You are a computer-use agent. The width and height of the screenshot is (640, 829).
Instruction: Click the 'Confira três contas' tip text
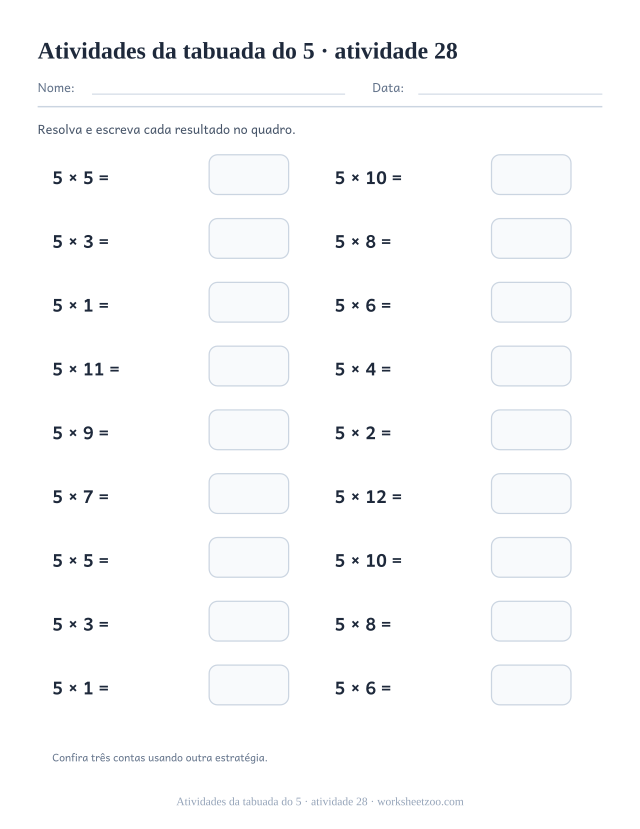click(x=160, y=758)
